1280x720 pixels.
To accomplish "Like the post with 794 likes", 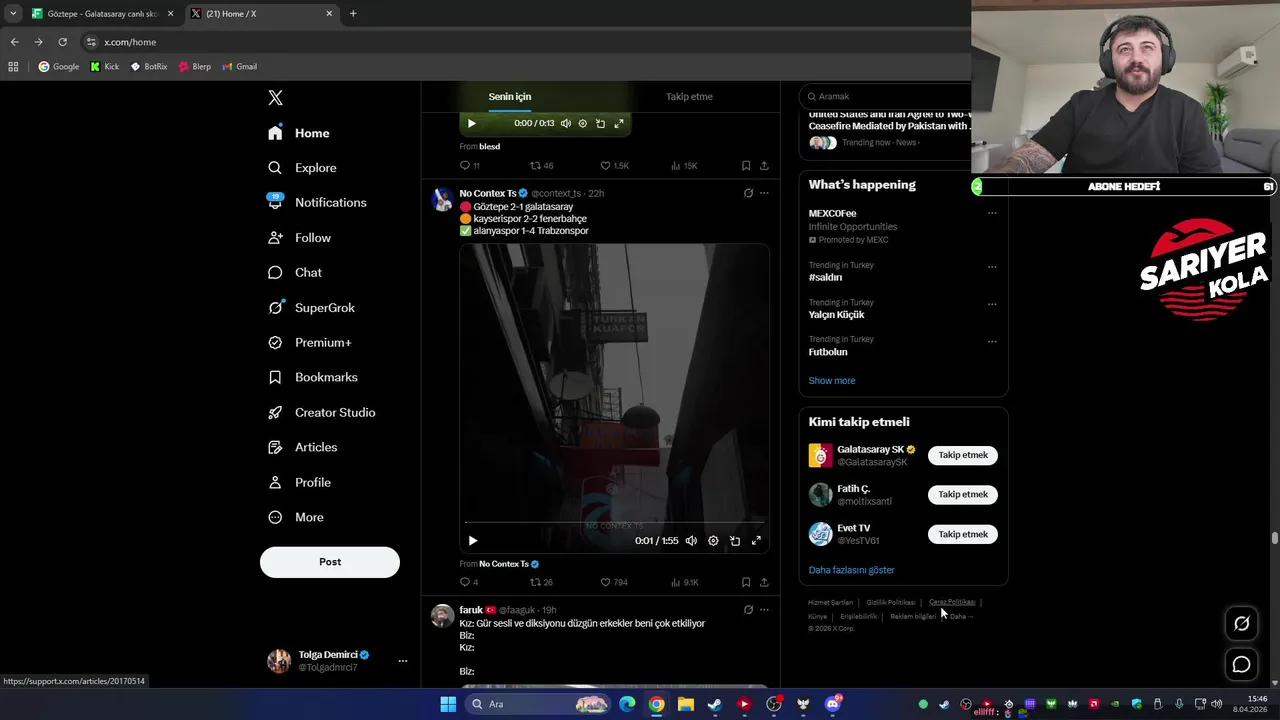I will tap(613, 582).
